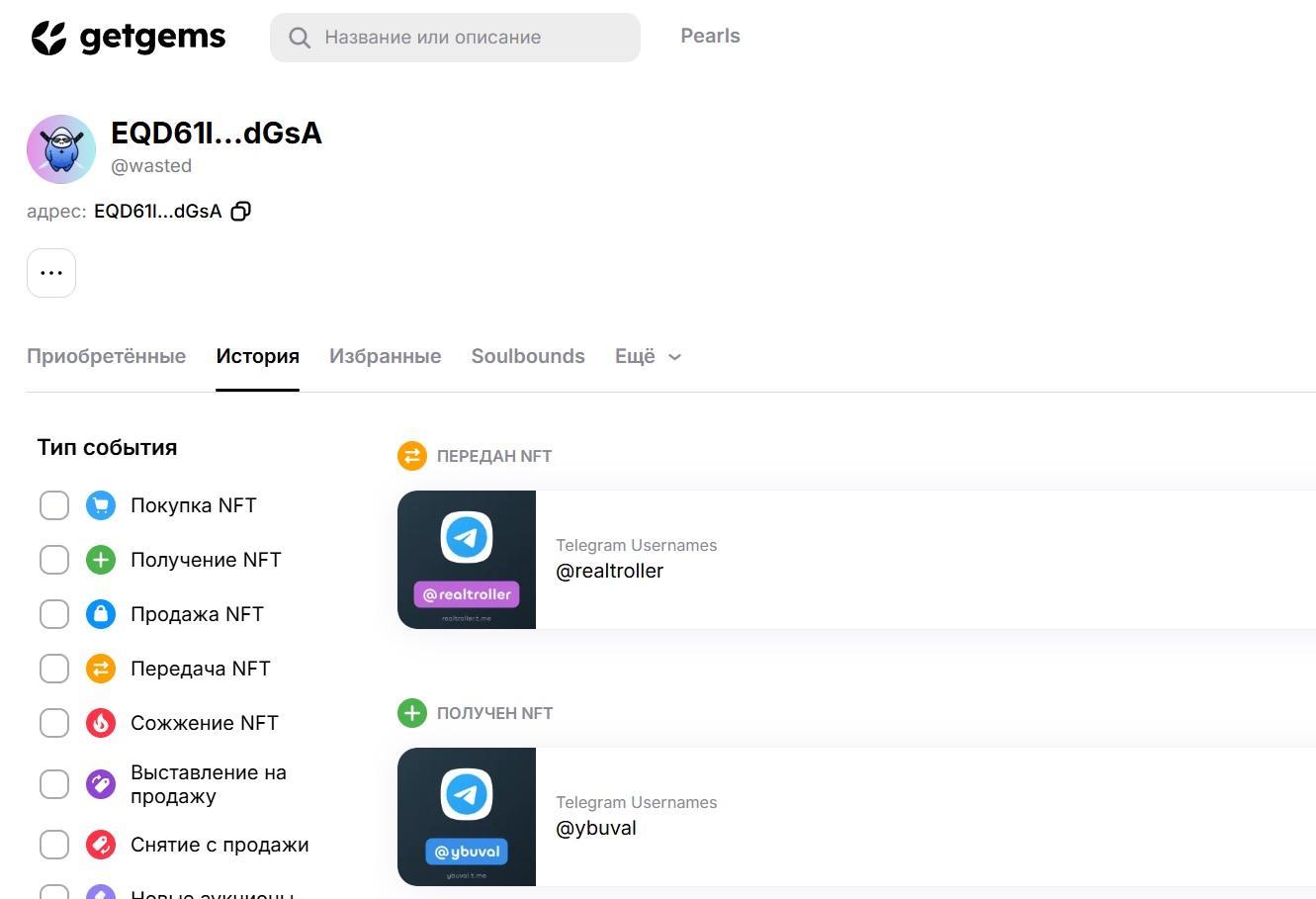This screenshot has height=899, width=1316.
Task: Click the Покупка NFT filter label
Action: [194, 505]
